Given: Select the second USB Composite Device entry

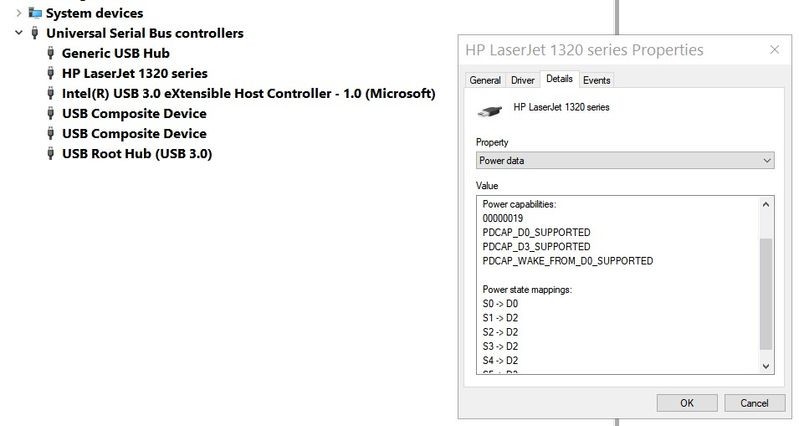Looking at the screenshot, I should click(134, 134).
